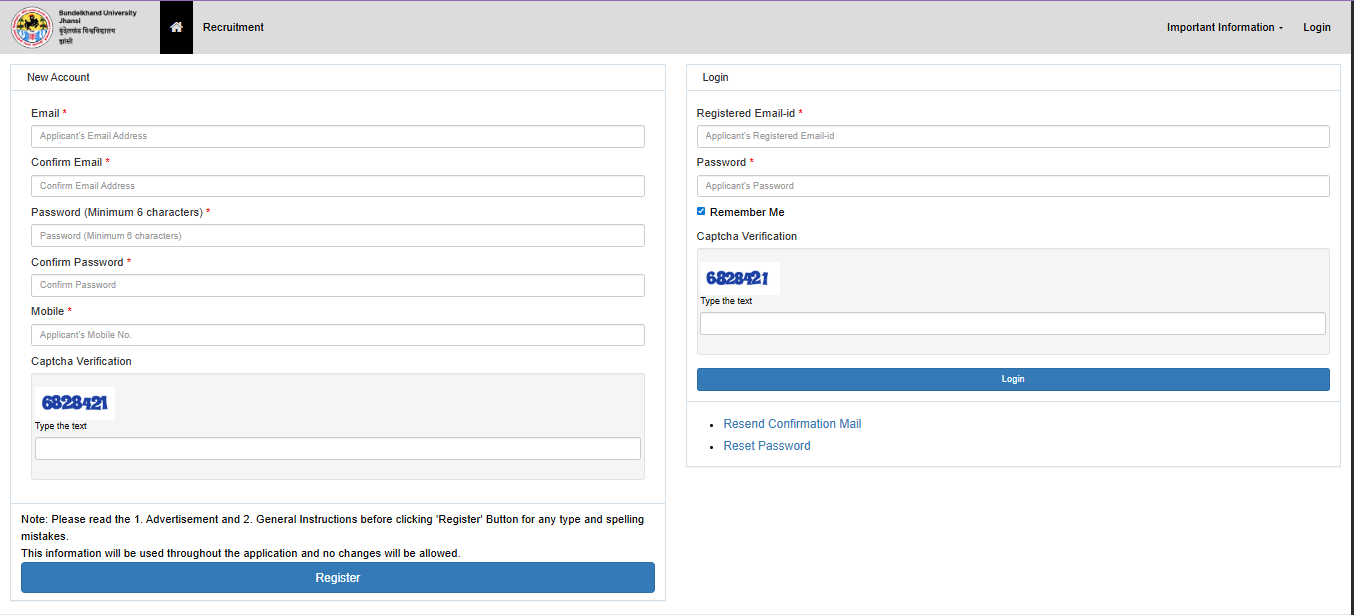Screen dimensions: 1354x615
Task: Open the Recruitment menu item
Action: pos(233,27)
